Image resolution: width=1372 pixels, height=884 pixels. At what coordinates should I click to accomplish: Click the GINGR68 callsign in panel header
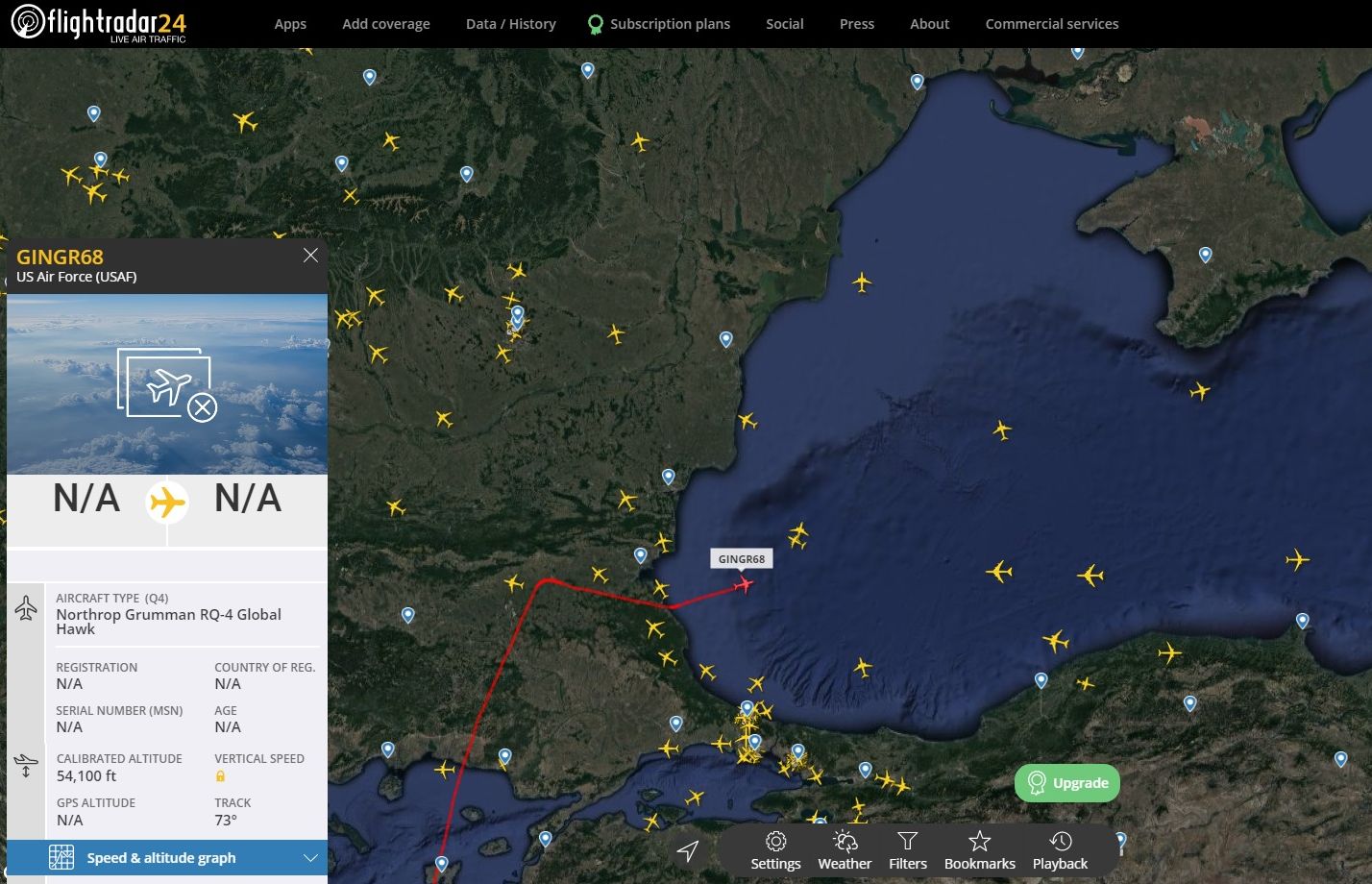[60, 257]
